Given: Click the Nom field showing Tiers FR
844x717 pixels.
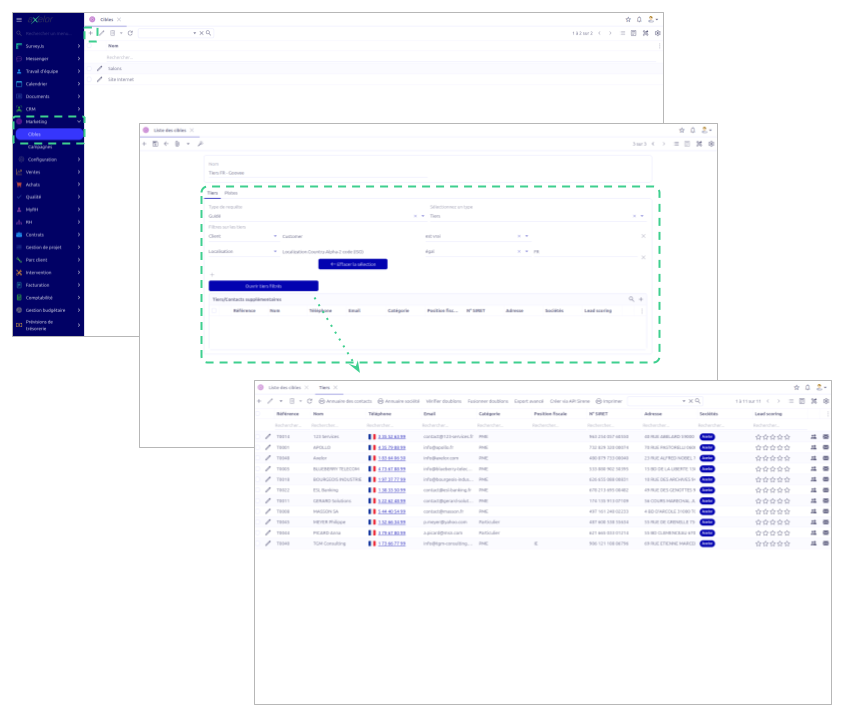Looking at the screenshot, I should tap(318, 173).
